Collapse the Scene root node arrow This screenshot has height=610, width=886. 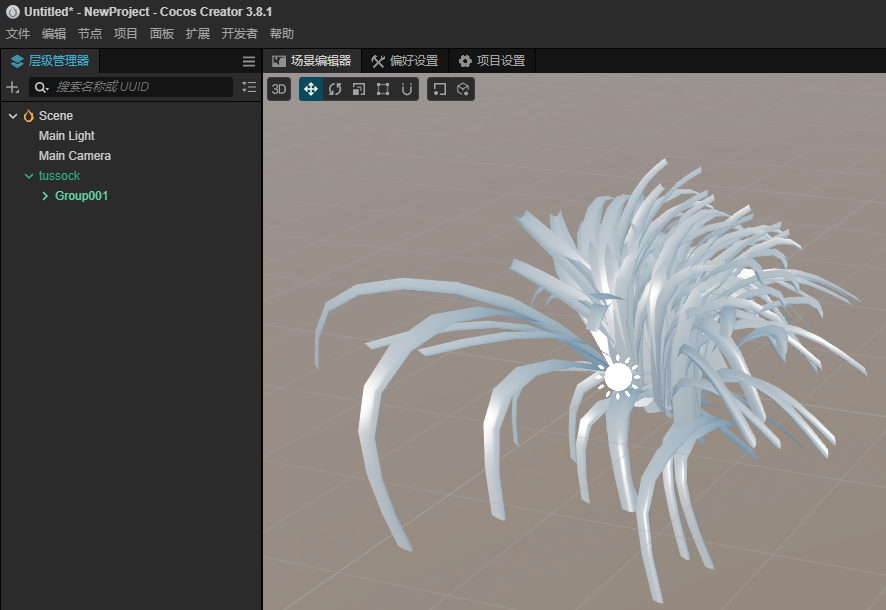[13, 116]
